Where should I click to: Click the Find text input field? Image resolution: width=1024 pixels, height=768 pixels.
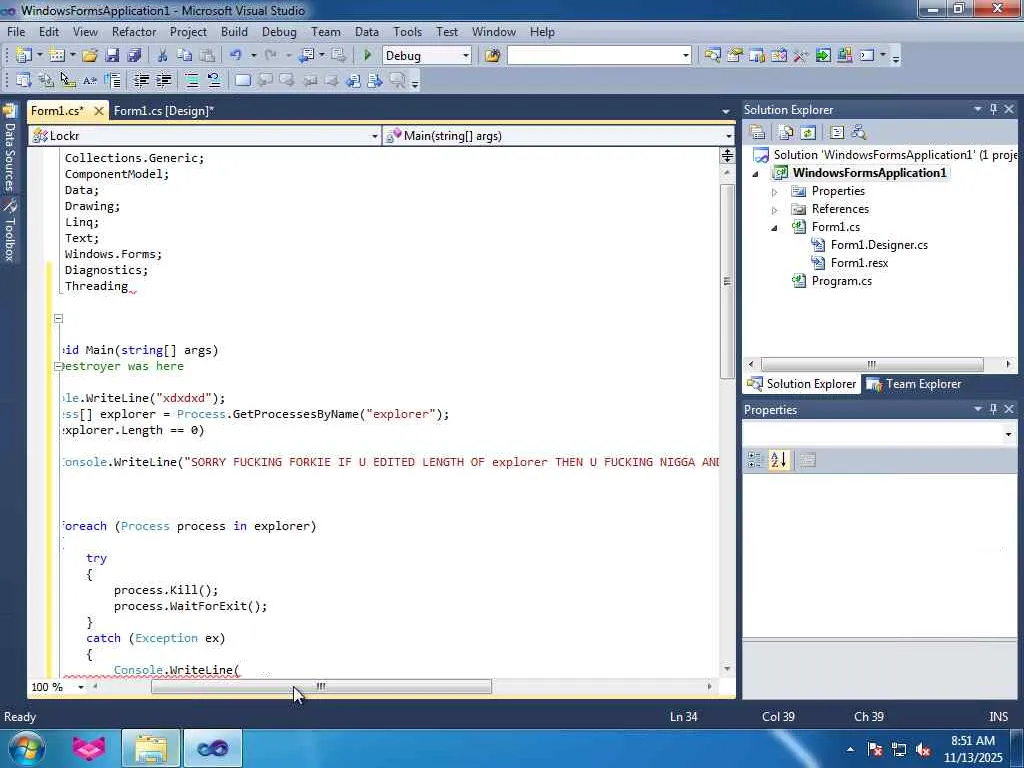point(594,56)
